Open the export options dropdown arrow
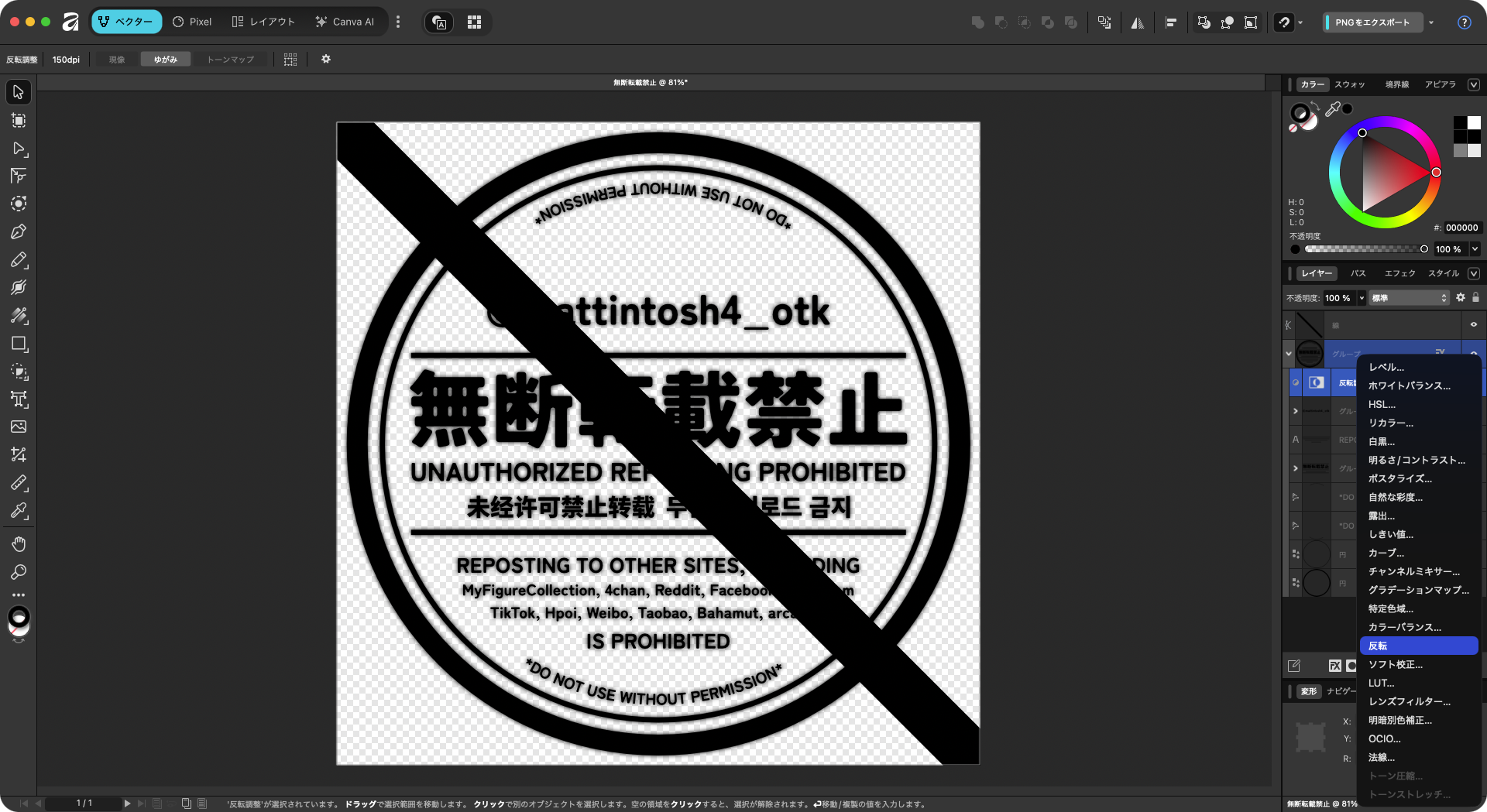The height and width of the screenshot is (812, 1487). click(1431, 22)
